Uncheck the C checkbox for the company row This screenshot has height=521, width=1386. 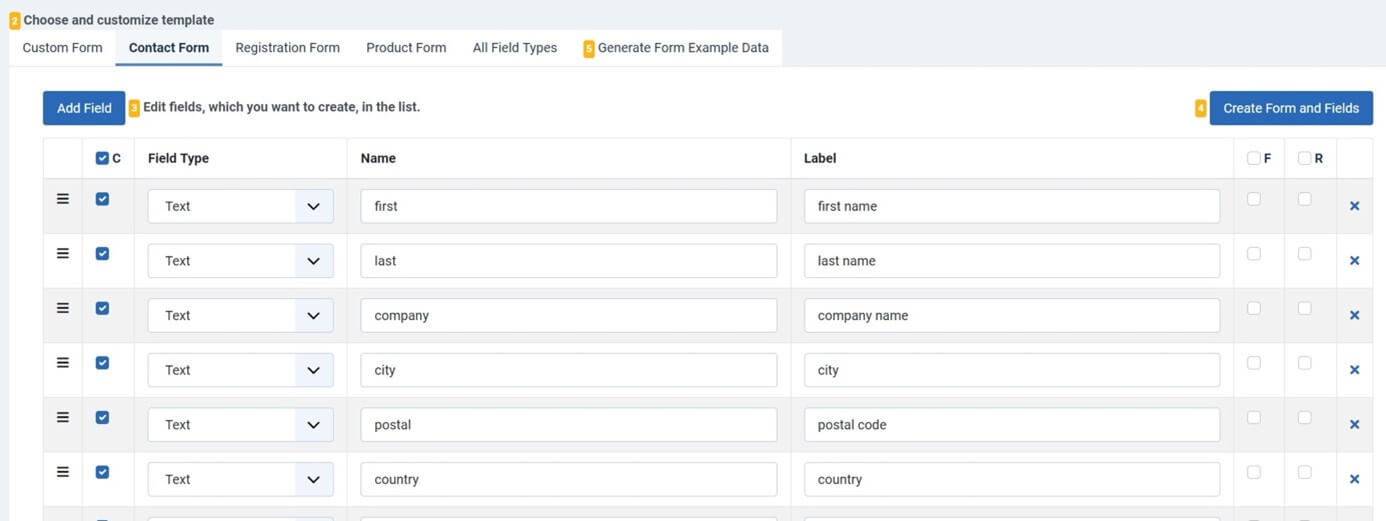click(x=102, y=308)
